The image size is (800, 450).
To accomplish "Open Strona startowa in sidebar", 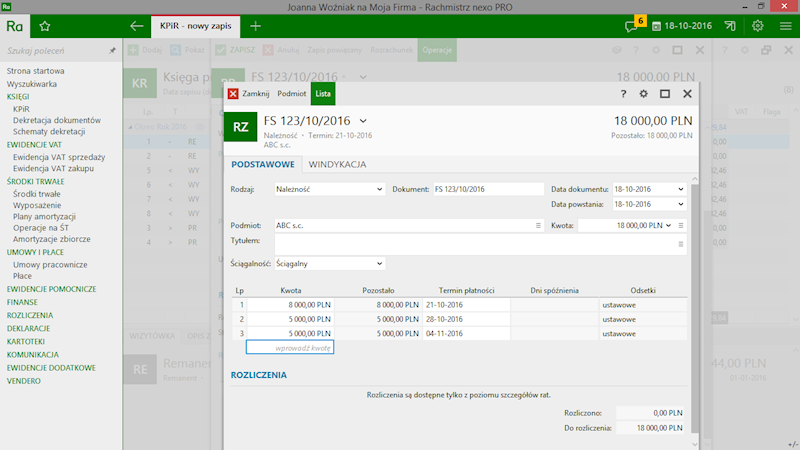I will 35,71.
